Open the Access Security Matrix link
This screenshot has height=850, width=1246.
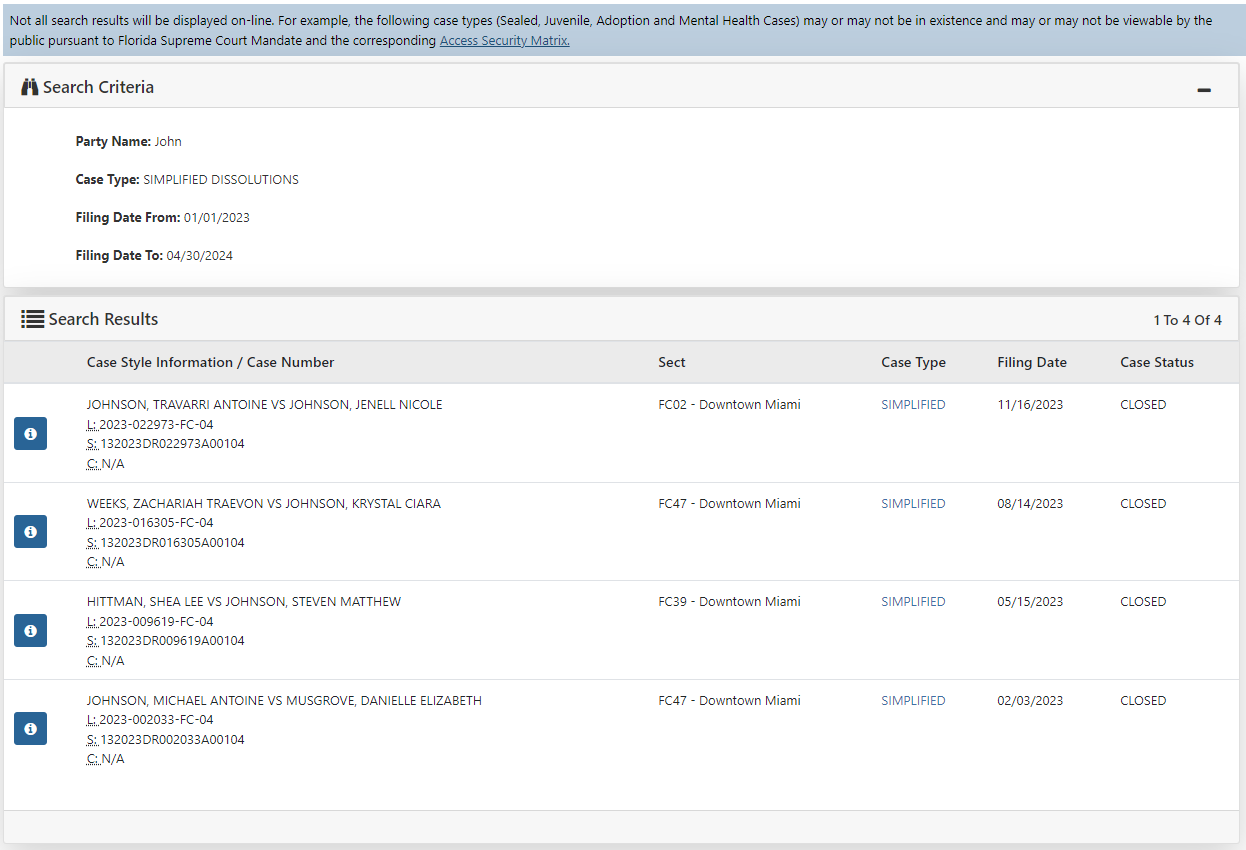tap(505, 41)
